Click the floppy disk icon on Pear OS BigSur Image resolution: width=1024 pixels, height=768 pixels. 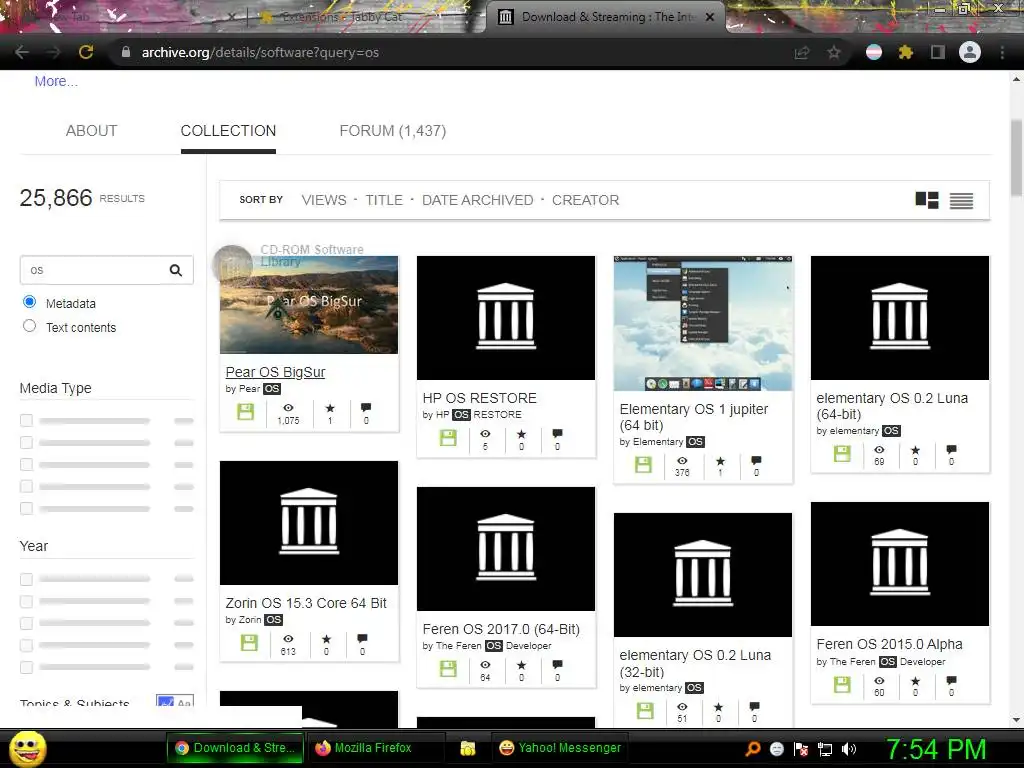(x=246, y=411)
